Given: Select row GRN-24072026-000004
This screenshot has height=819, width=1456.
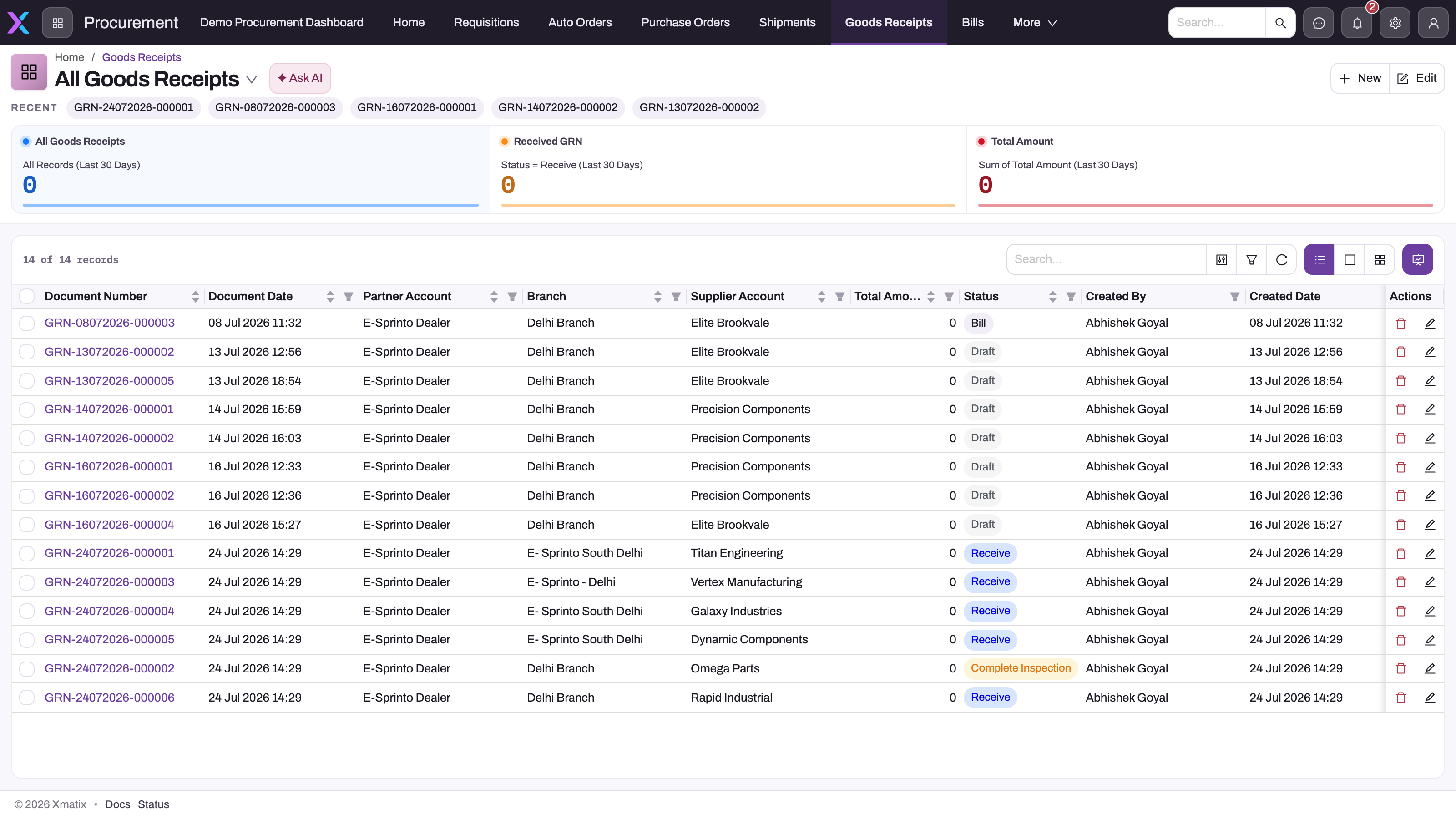Looking at the screenshot, I should point(26,611).
